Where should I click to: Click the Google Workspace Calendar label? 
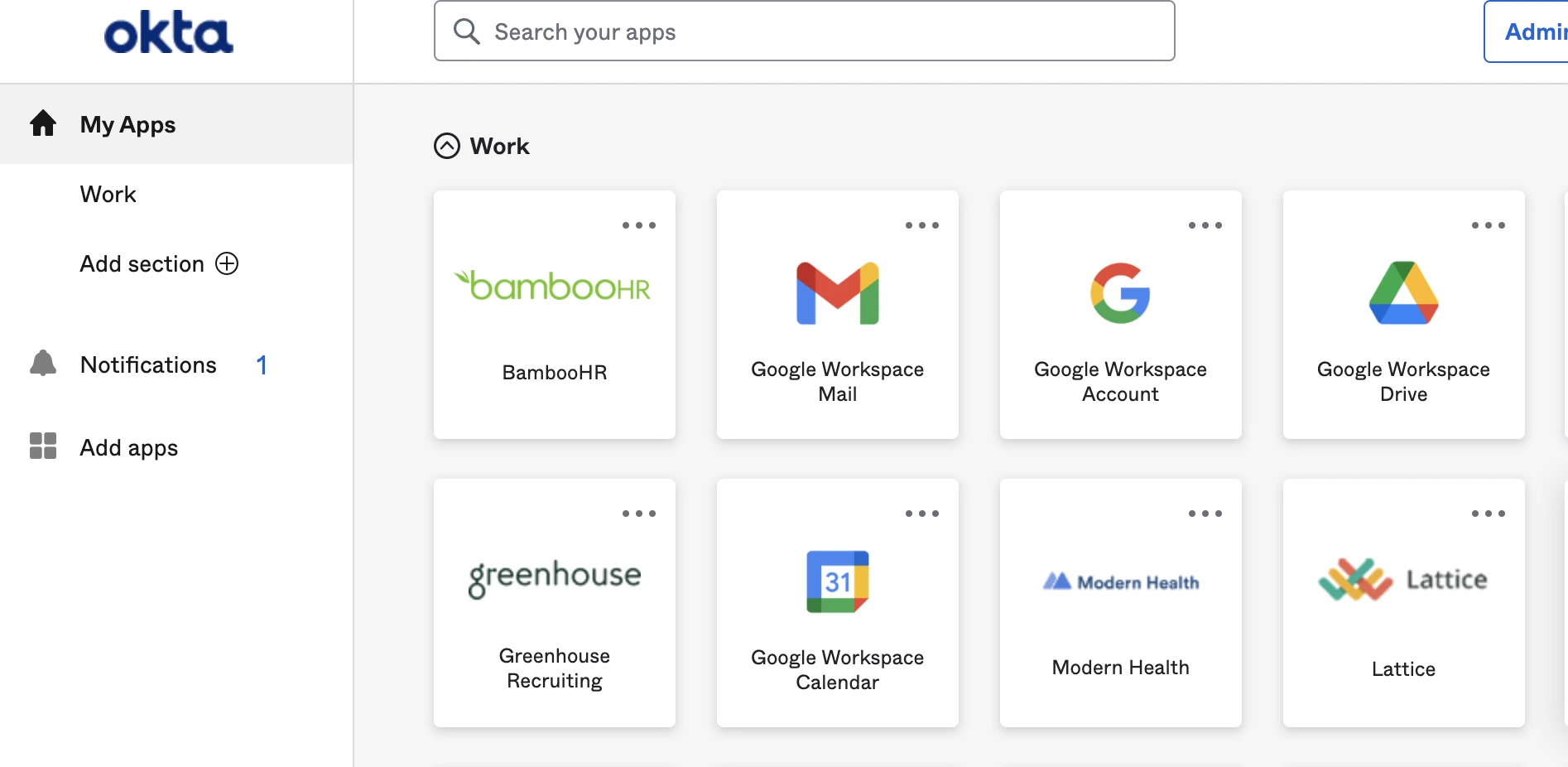tap(838, 670)
